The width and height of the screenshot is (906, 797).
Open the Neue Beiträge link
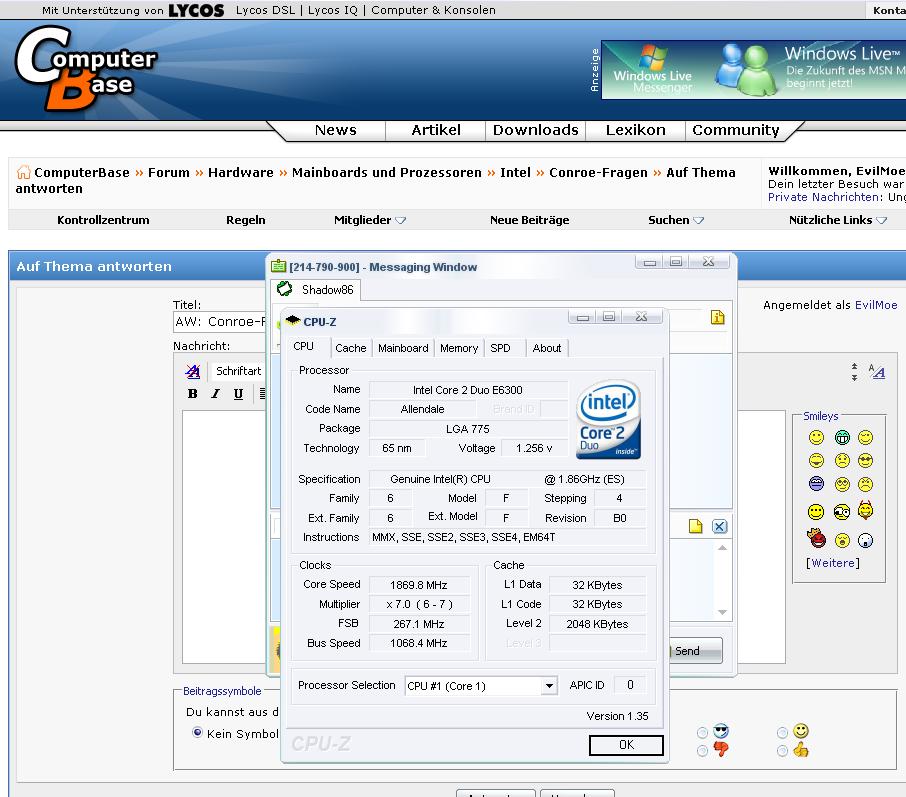click(529, 220)
